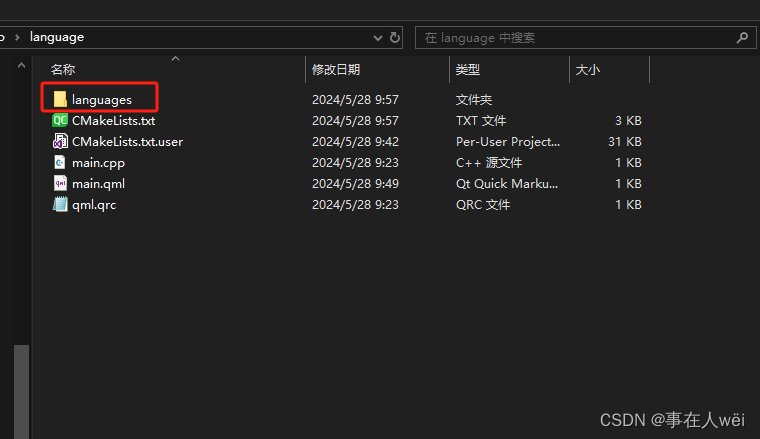
Task: Sort by 名称 column header
Action: 63,70
